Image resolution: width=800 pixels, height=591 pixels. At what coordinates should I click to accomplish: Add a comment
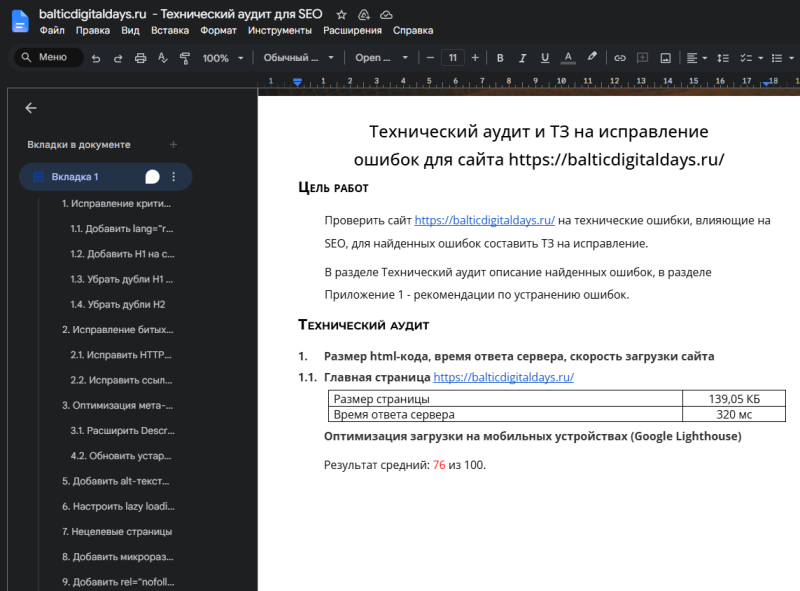(642, 58)
